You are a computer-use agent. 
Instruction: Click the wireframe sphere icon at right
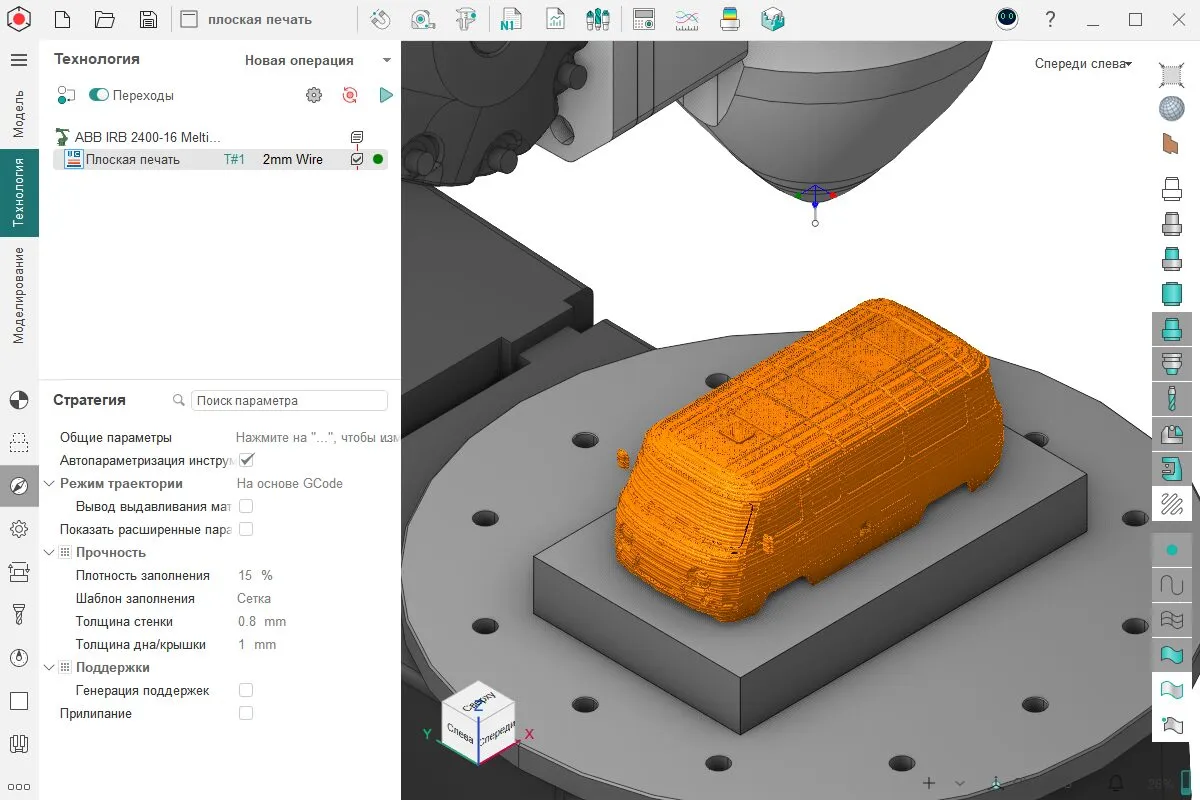[x=1171, y=108]
